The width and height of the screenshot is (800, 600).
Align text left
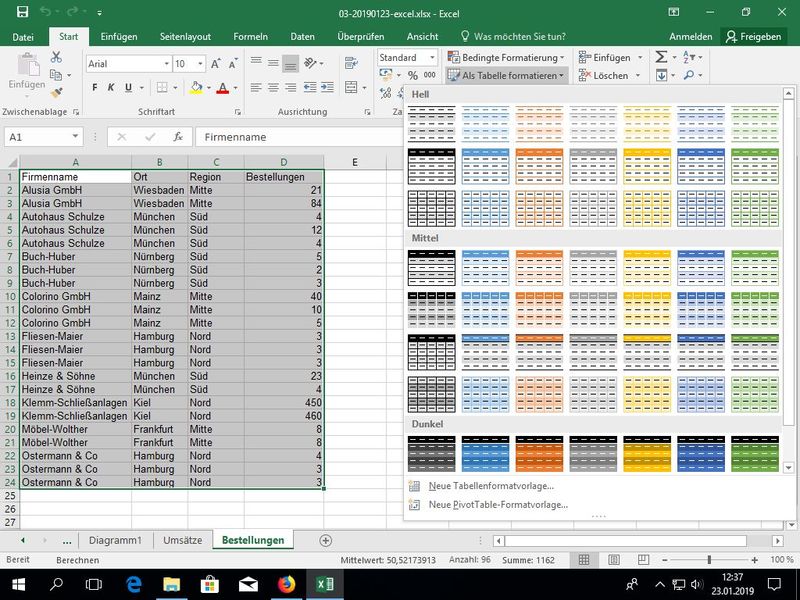click(x=256, y=88)
